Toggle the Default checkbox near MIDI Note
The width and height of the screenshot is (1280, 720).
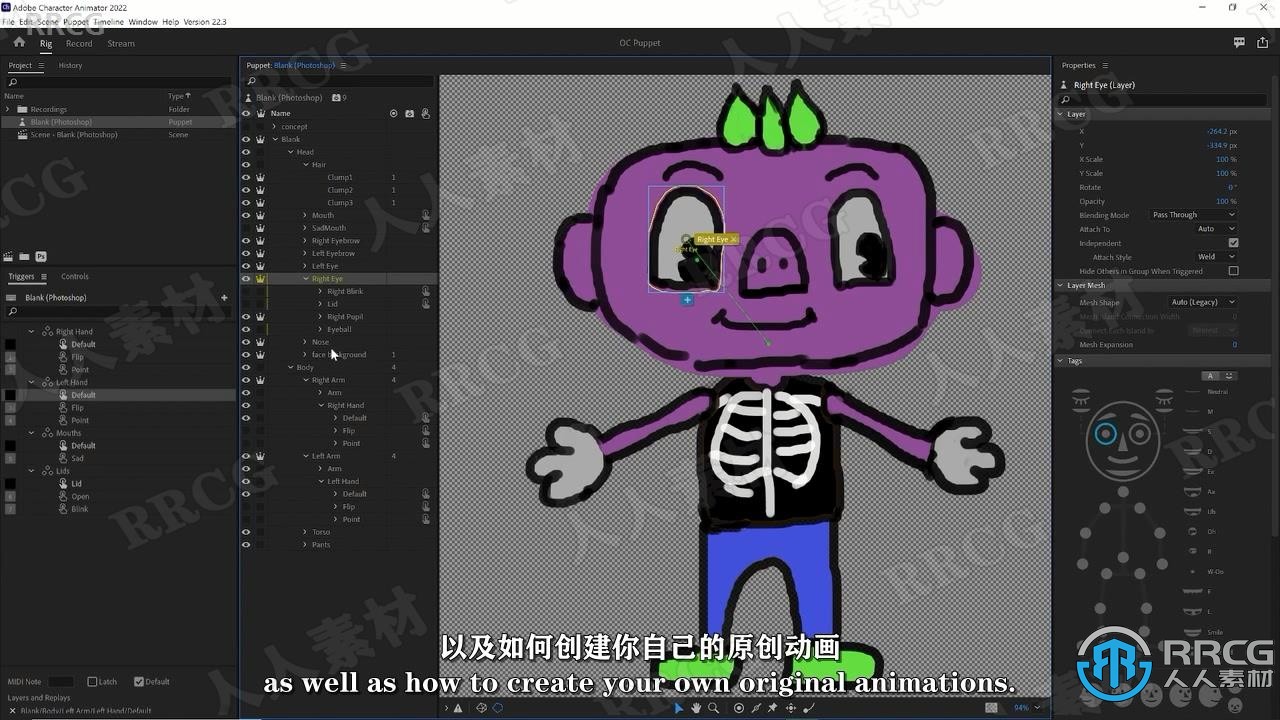[x=139, y=682]
